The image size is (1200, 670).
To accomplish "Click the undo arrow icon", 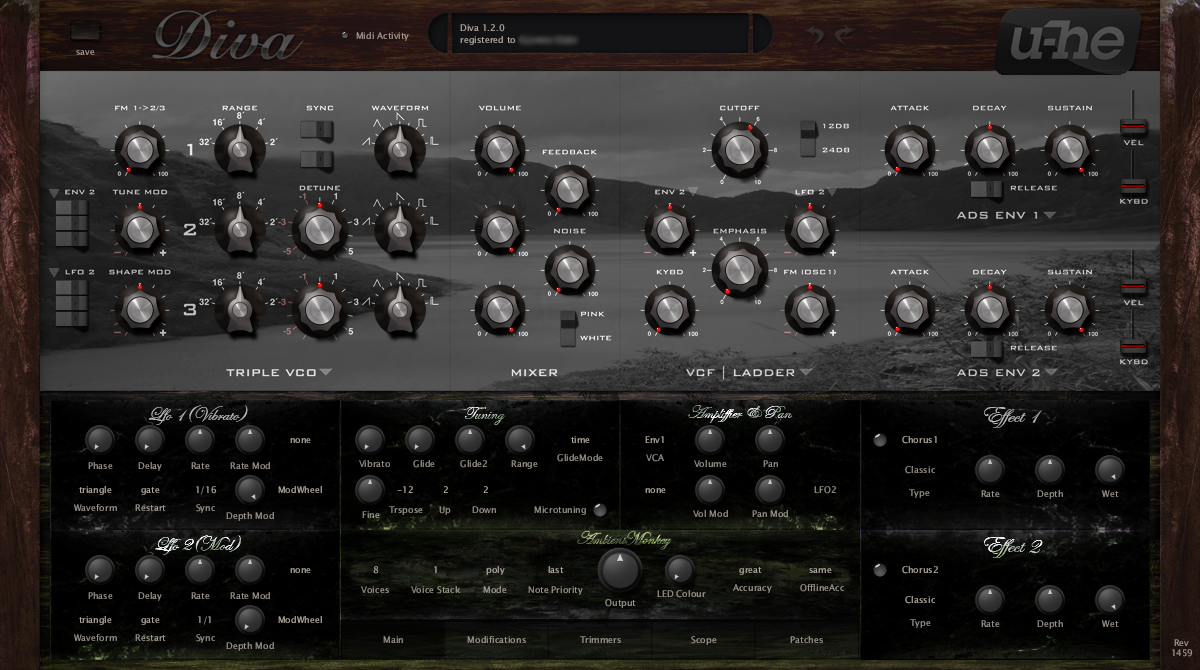I will pos(816,35).
